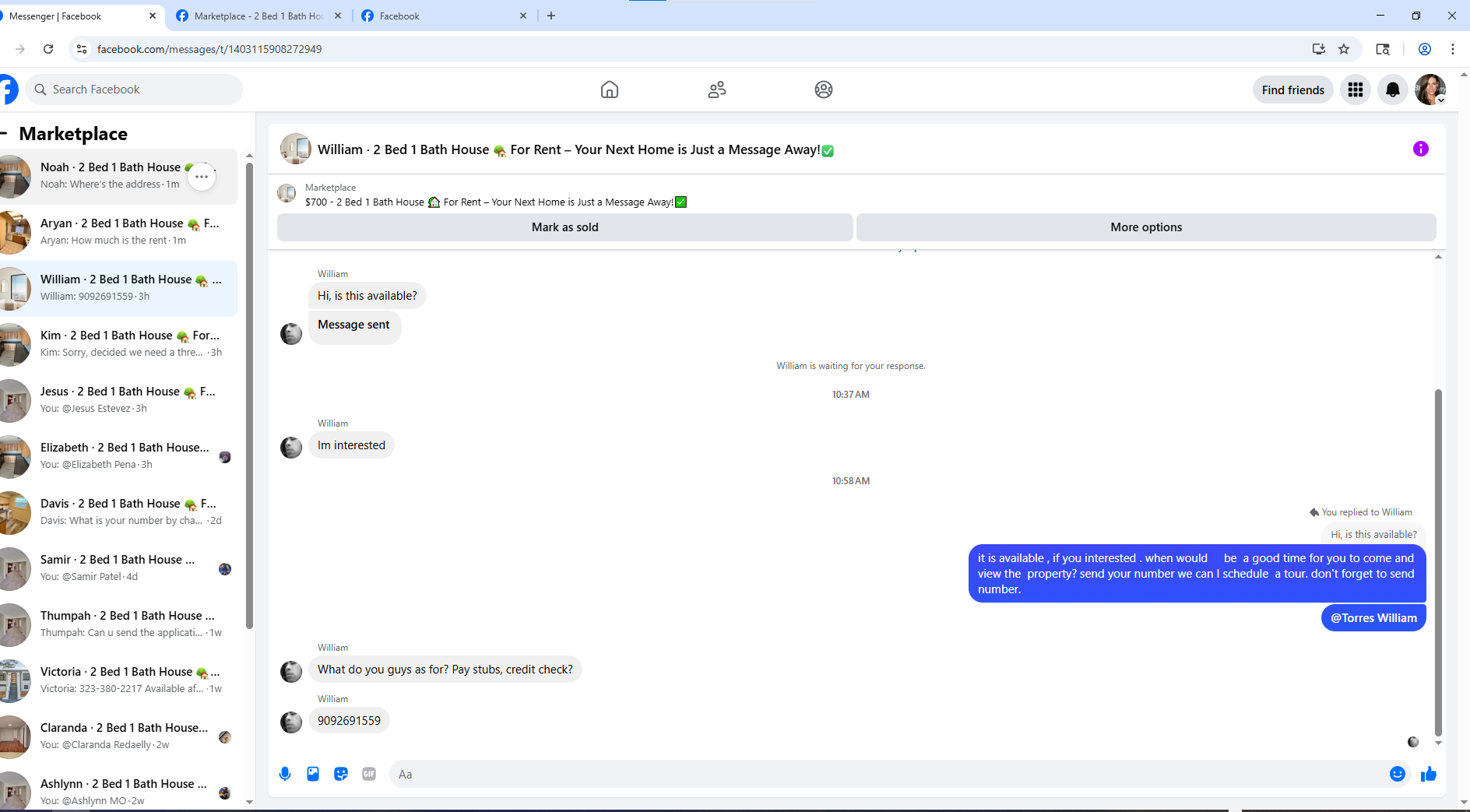Select the William conversation row
The height and width of the screenshot is (812, 1470).
118,289
